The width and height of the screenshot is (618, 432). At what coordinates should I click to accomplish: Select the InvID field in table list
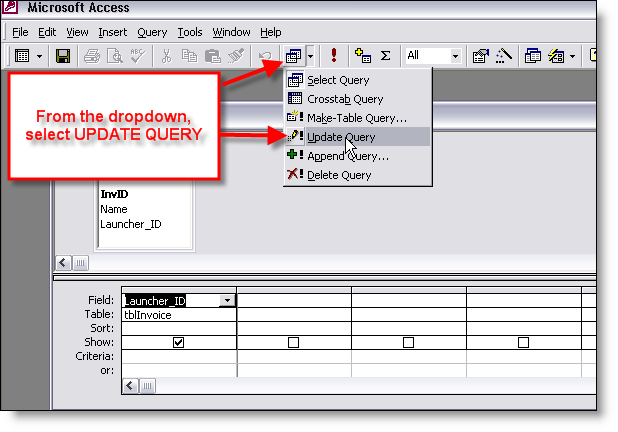click(x=114, y=194)
